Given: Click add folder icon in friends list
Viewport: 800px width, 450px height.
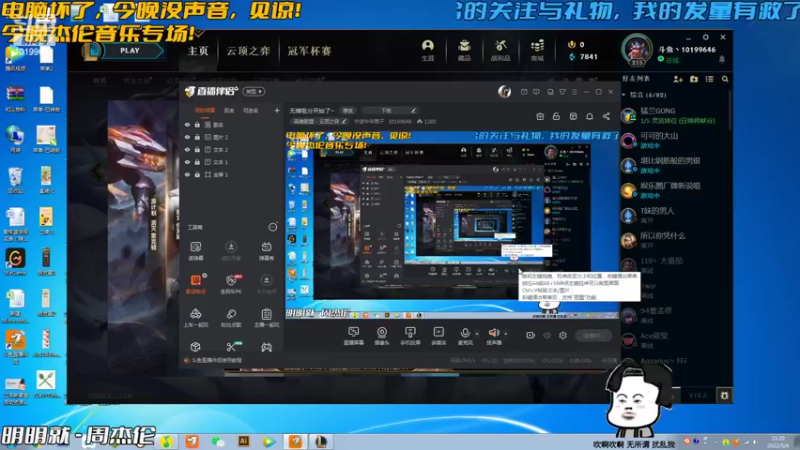Looking at the screenshot, I should pyautogui.click(x=694, y=79).
